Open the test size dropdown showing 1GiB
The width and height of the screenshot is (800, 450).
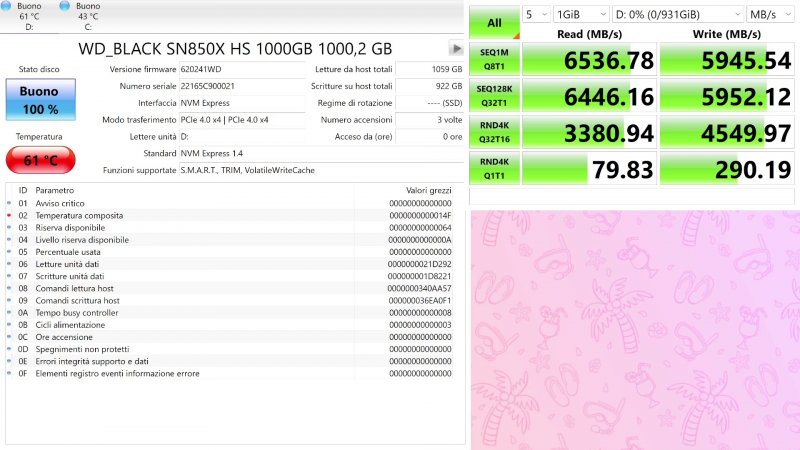pyautogui.click(x=581, y=14)
